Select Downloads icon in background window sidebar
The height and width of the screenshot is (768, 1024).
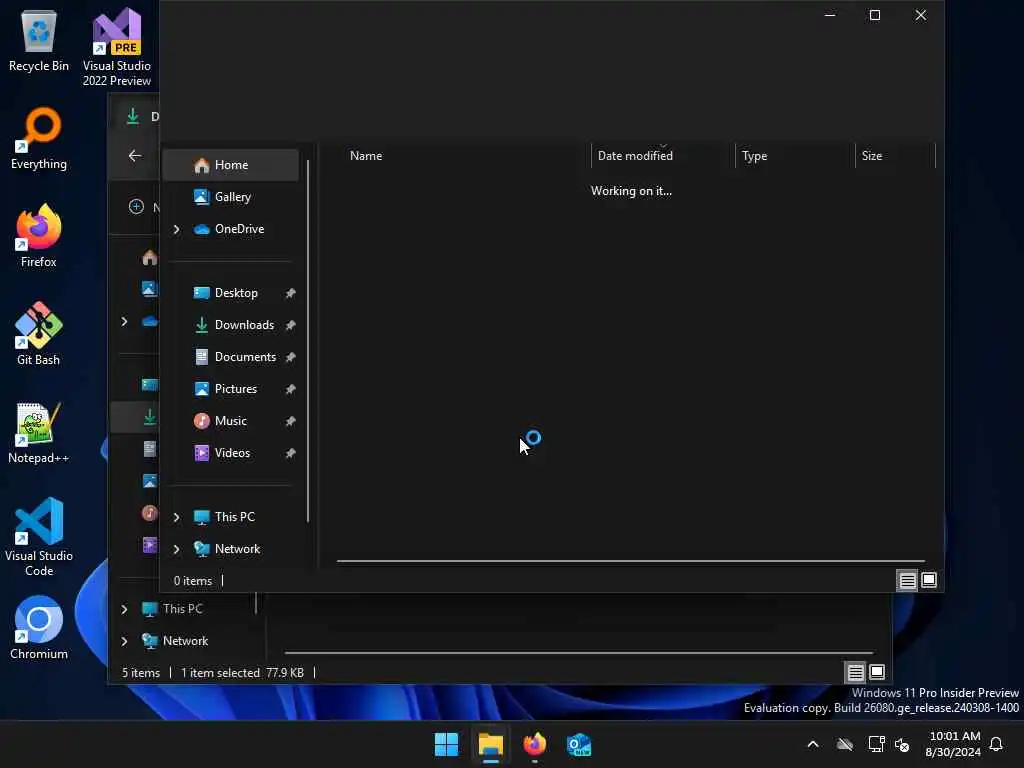[x=150, y=417]
